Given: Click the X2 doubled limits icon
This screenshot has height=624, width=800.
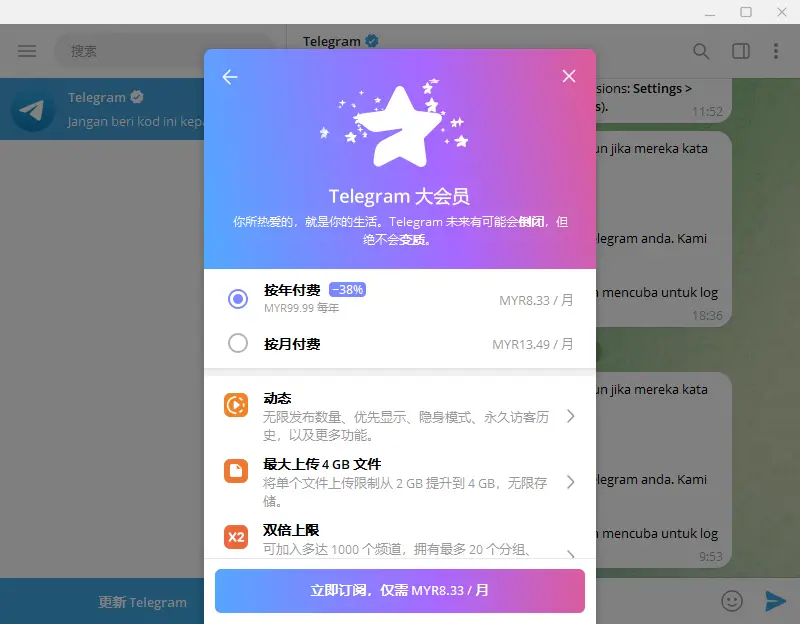Looking at the screenshot, I should tap(236, 537).
